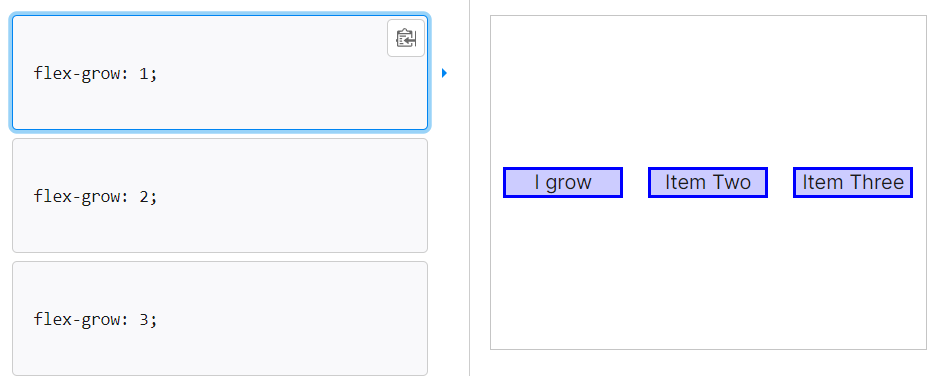Click the 'I grow' flex item
This screenshot has width=933, height=376.
(x=563, y=182)
